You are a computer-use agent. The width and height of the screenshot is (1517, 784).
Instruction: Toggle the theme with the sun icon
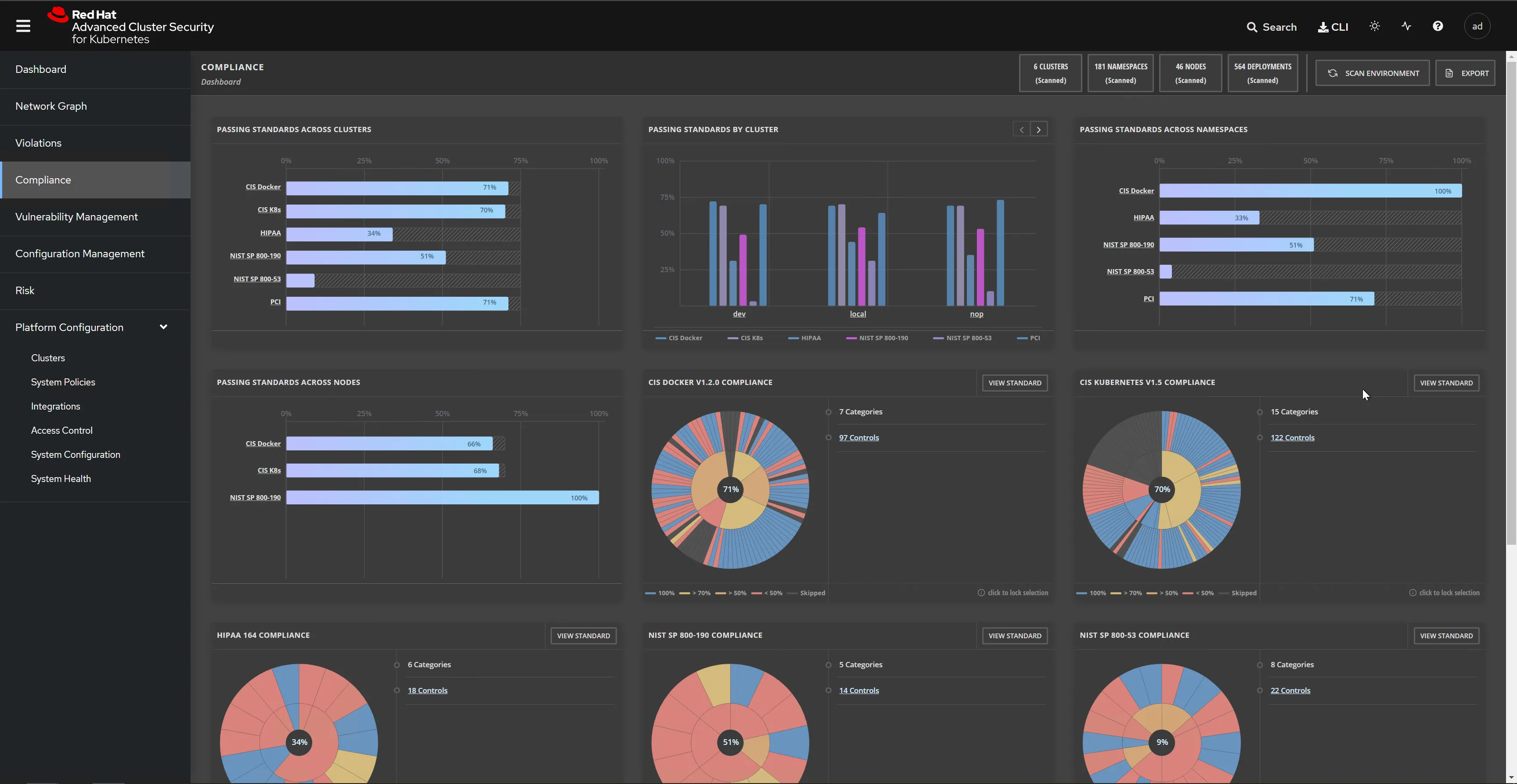coord(1374,26)
